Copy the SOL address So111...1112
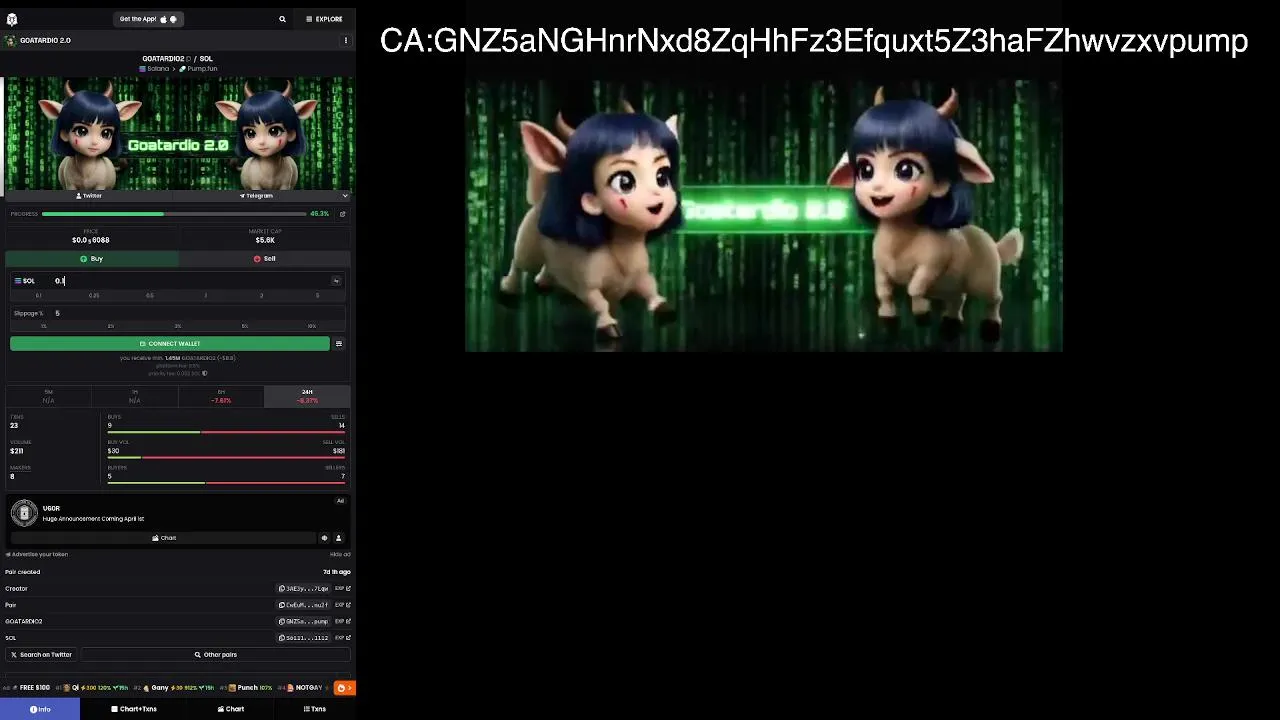The width and height of the screenshot is (1280, 720). (x=303, y=638)
